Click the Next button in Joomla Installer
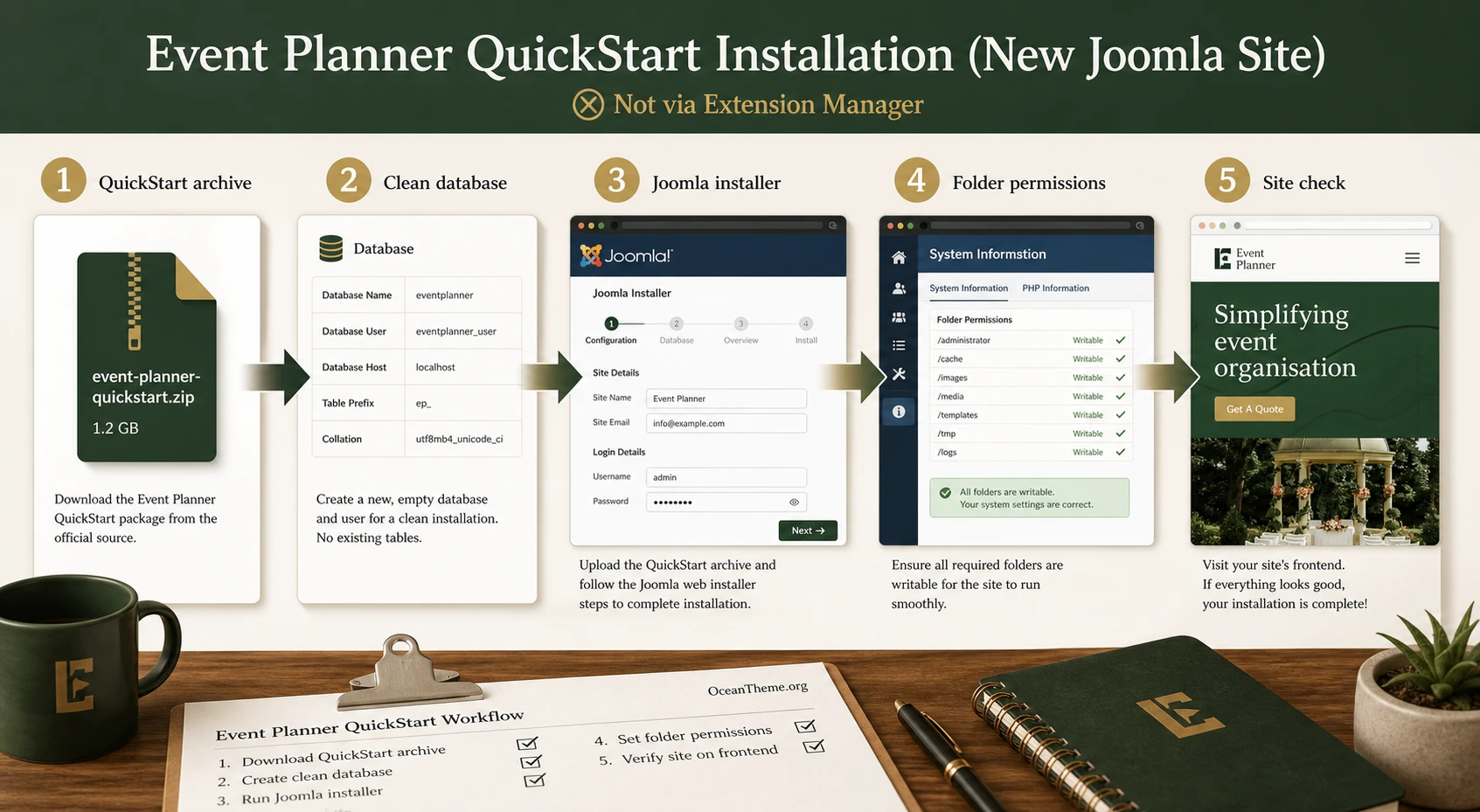Image resolution: width=1480 pixels, height=812 pixels. (x=808, y=531)
